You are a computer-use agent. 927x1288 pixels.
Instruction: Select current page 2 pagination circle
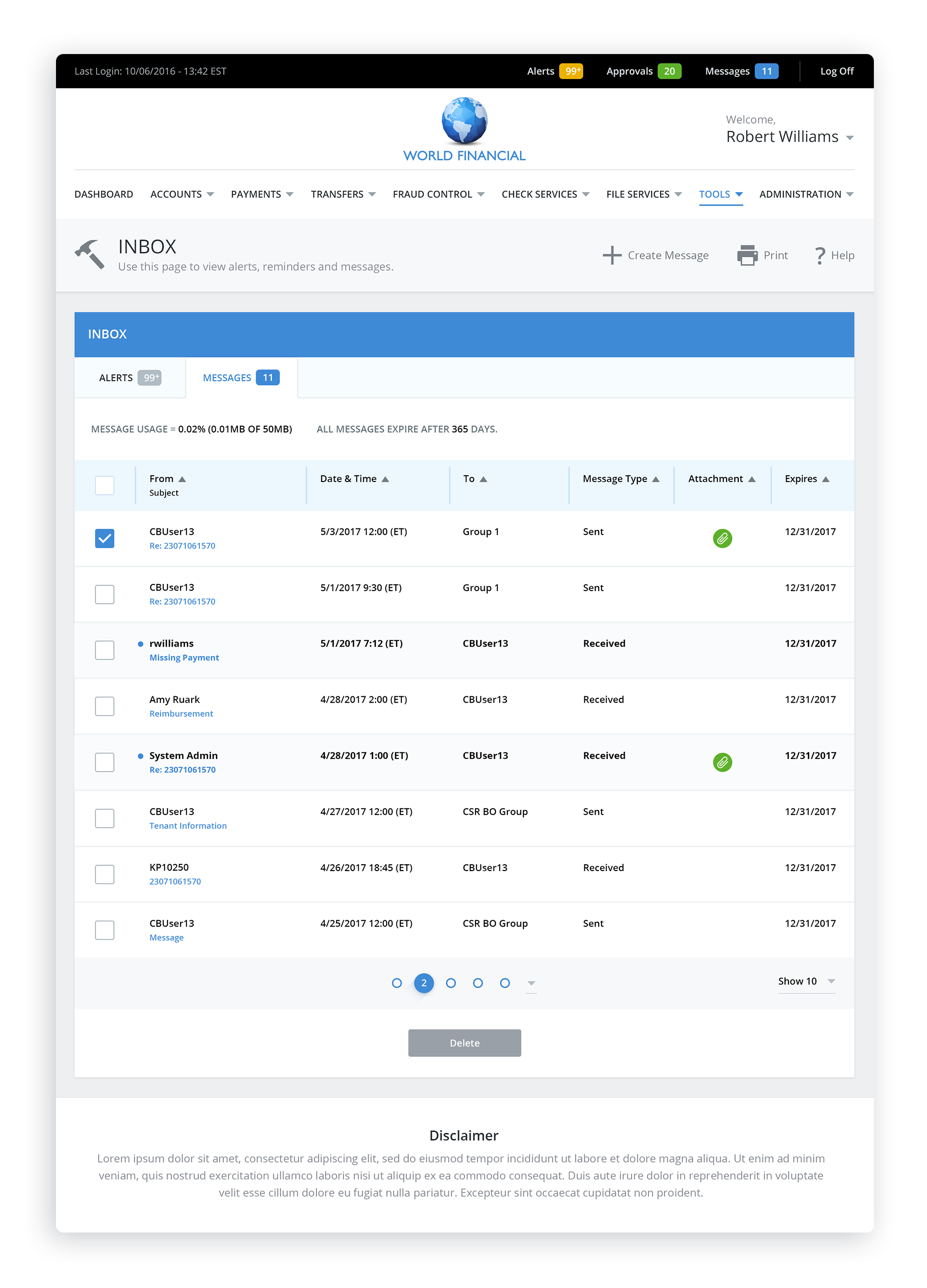point(423,983)
